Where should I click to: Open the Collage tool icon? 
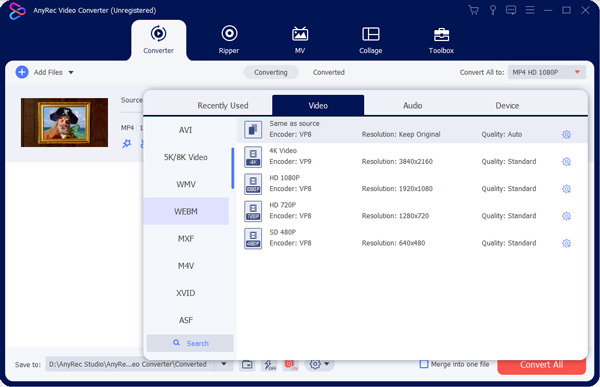coord(370,34)
